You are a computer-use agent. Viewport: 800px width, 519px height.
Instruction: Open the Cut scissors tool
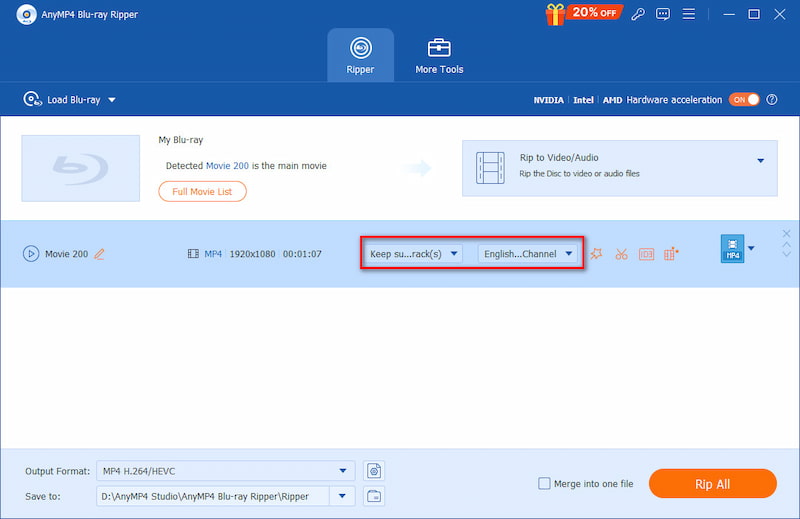coord(621,254)
